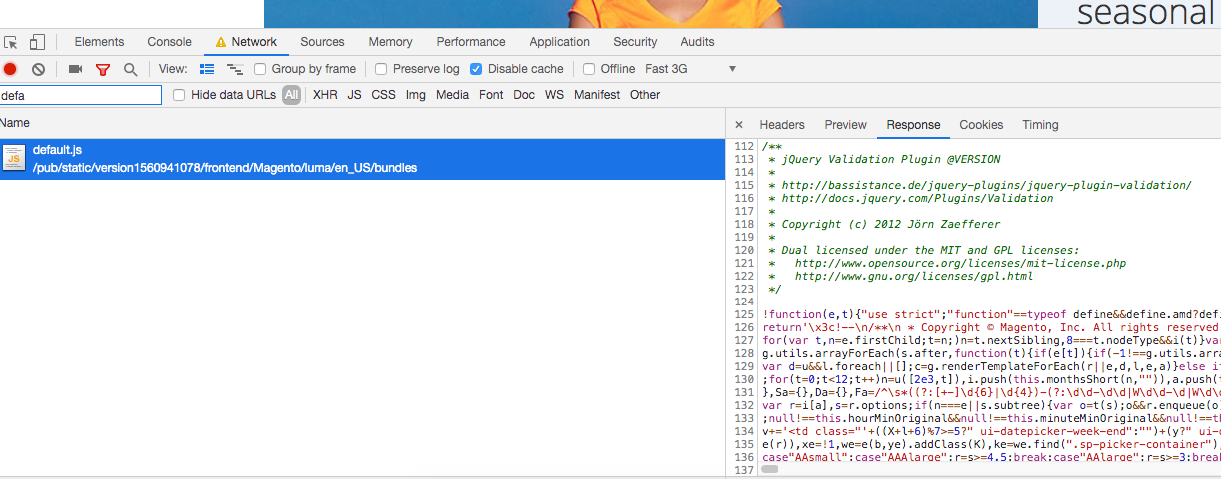This screenshot has width=1221, height=479.
Task: Toggle the device toolbar icon
Action: click(x=37, y=42)
